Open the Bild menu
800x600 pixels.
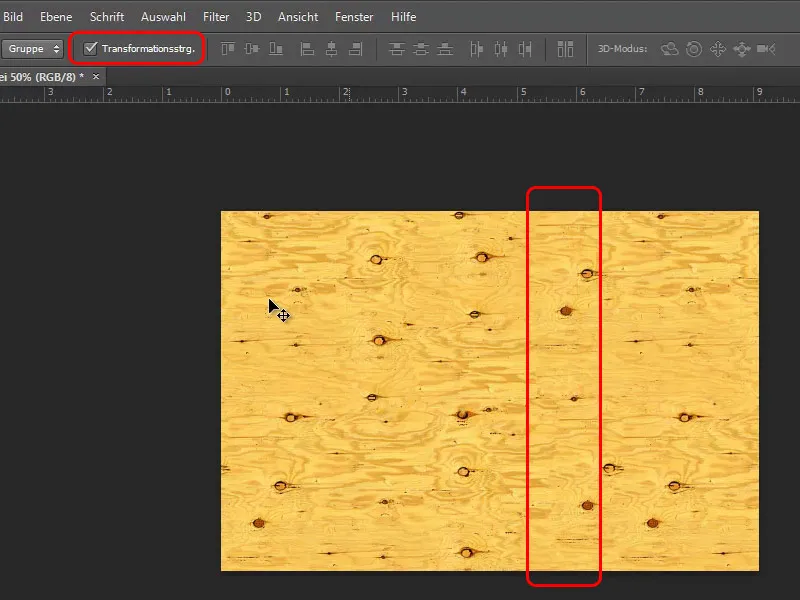pyautogui.click(x=13, y=17)
